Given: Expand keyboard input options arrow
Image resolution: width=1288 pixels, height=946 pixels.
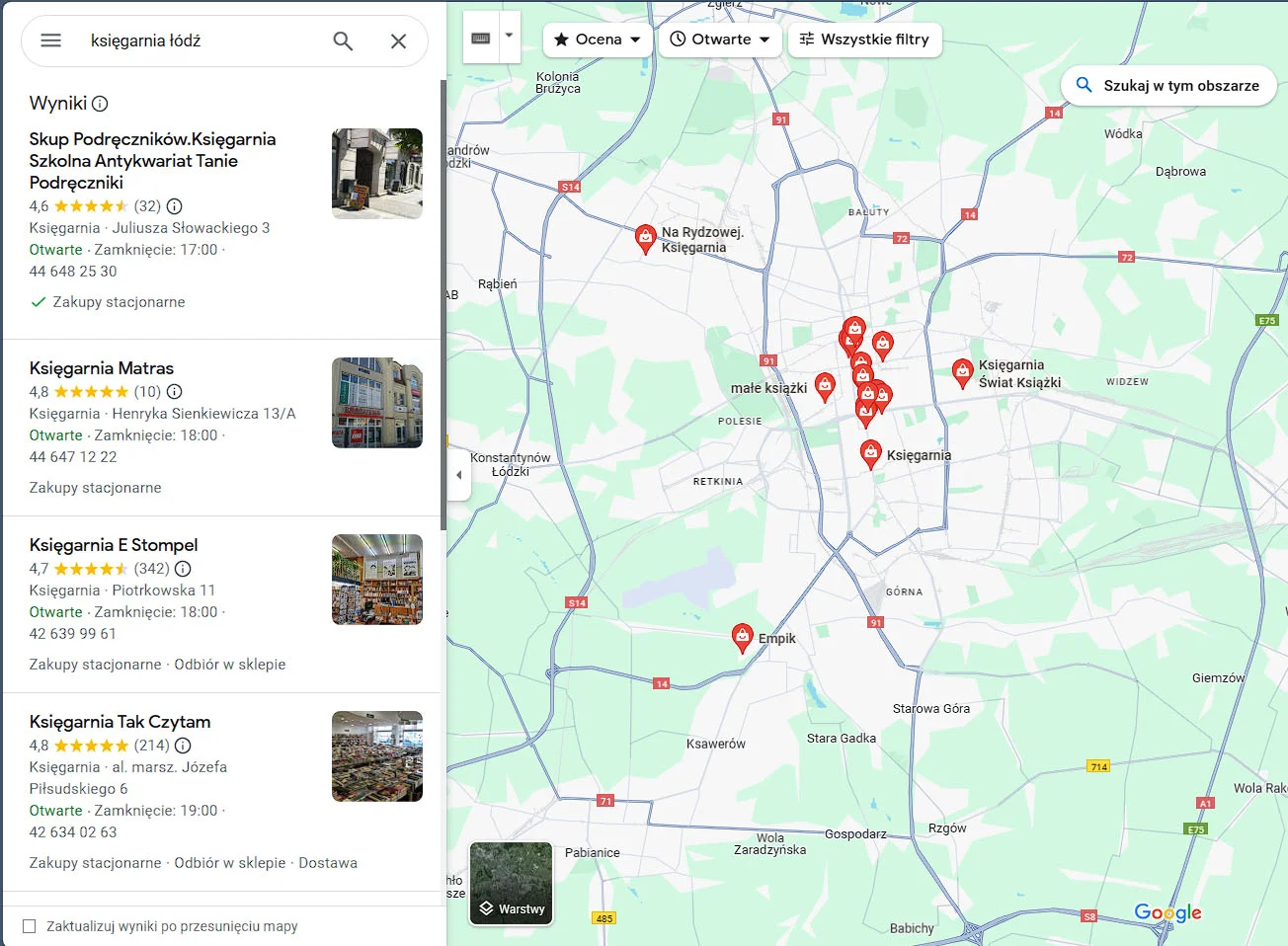Looking at the screenshot, I should 510,36.
